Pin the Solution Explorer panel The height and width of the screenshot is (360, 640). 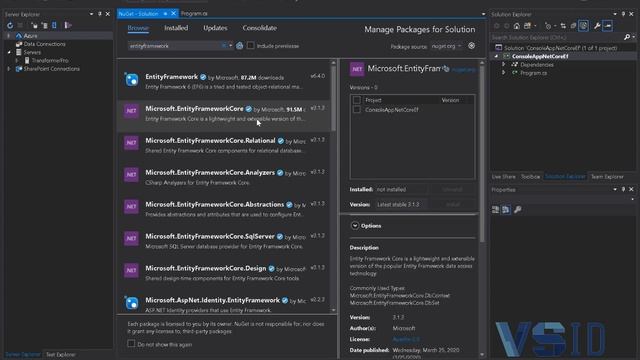[x=623, y=14]
